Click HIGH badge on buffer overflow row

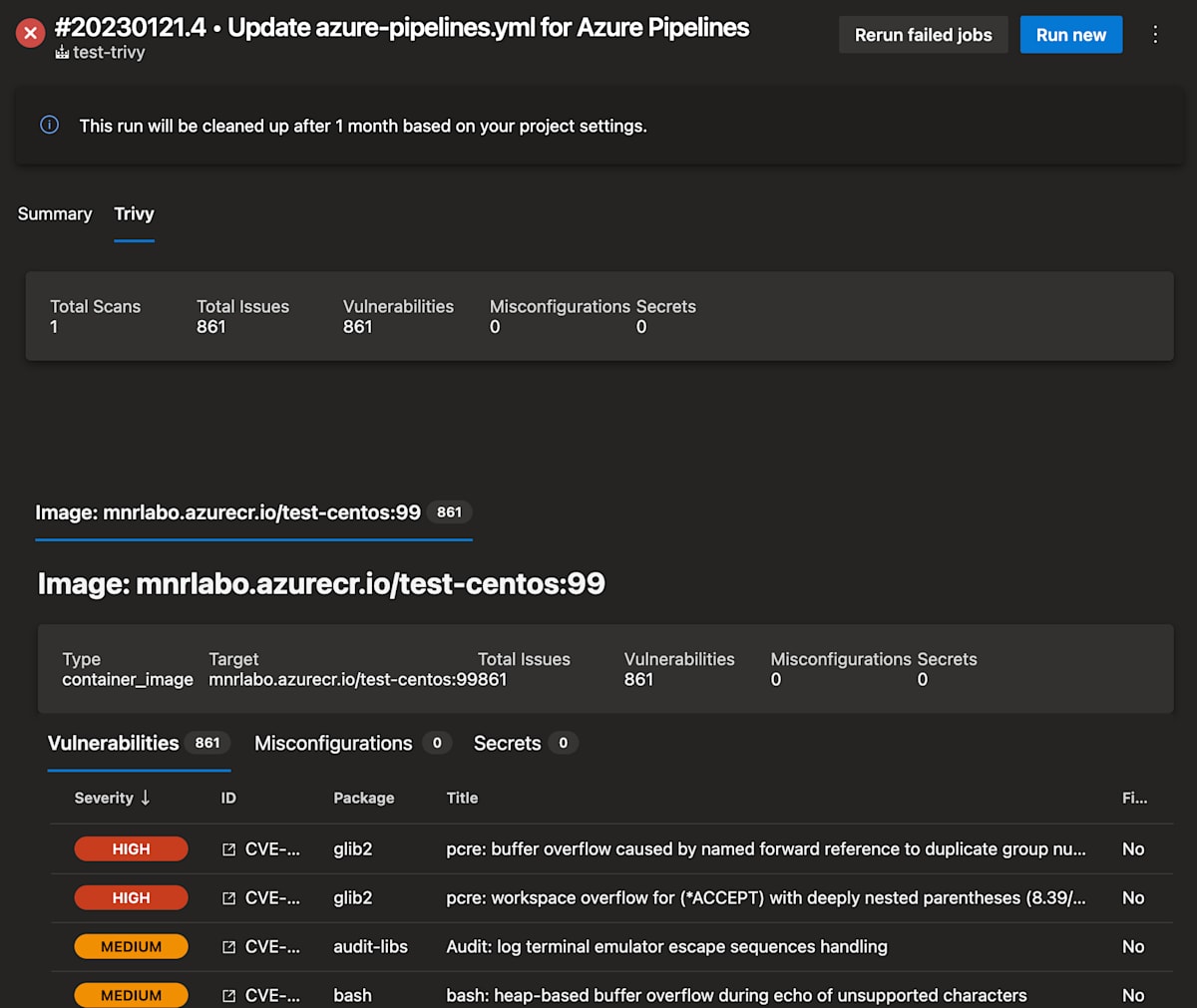tap(131, 849)
